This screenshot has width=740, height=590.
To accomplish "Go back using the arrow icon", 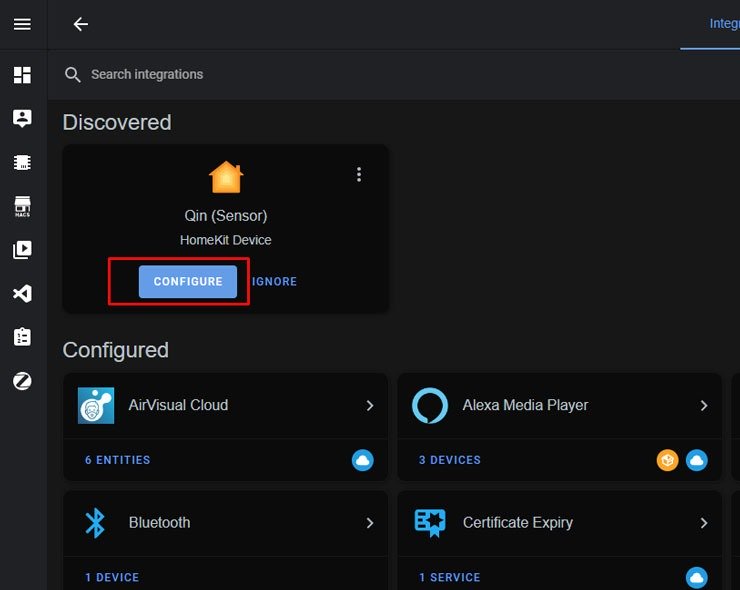I will tap(81, 24).
